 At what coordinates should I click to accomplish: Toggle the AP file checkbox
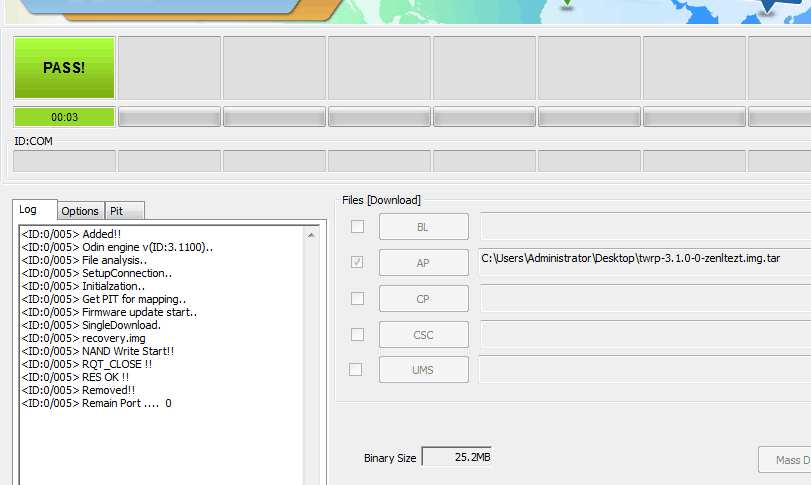pyautogui.click(x=357, y=262)
